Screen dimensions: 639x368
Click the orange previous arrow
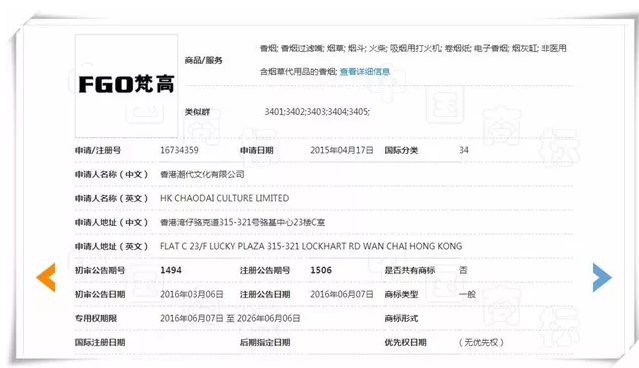46,278
